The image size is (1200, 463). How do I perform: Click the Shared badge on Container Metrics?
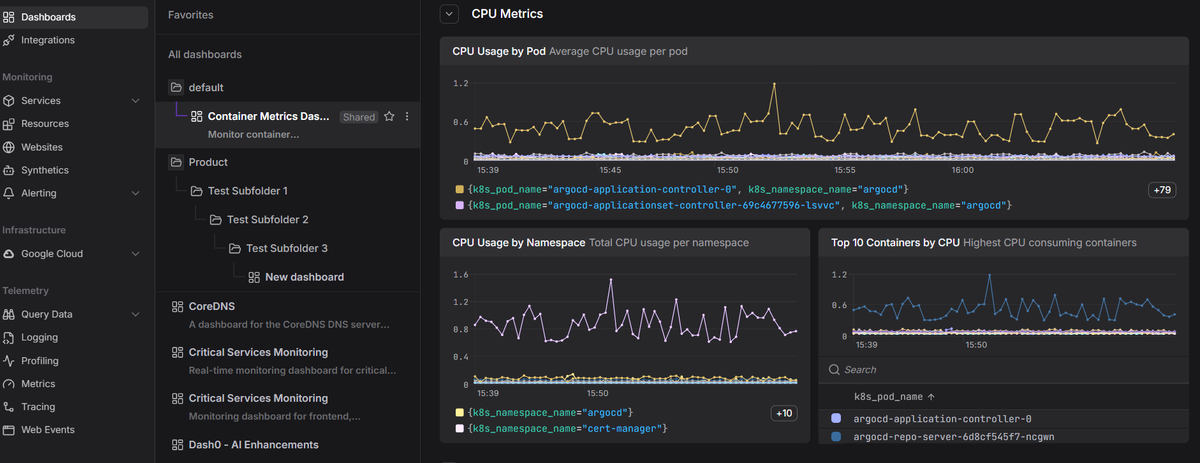tap(358, 117)
